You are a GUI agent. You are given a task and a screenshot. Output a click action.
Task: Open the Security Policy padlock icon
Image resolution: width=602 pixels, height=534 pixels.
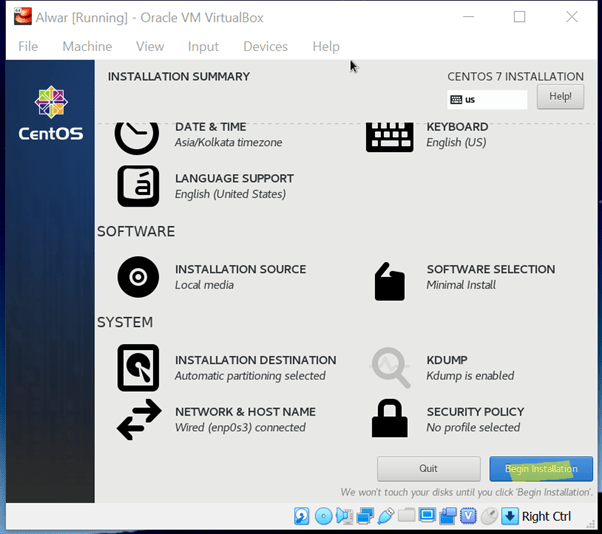pyautogui.click(x=389, y=419)
